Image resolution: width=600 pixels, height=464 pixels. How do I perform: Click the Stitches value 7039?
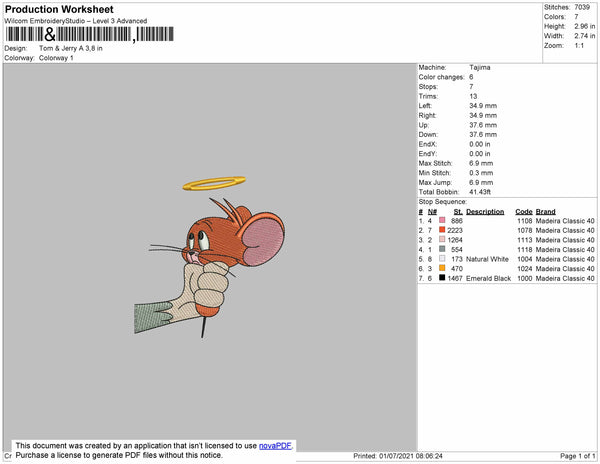pyautogui.click(x=582, y=7)
